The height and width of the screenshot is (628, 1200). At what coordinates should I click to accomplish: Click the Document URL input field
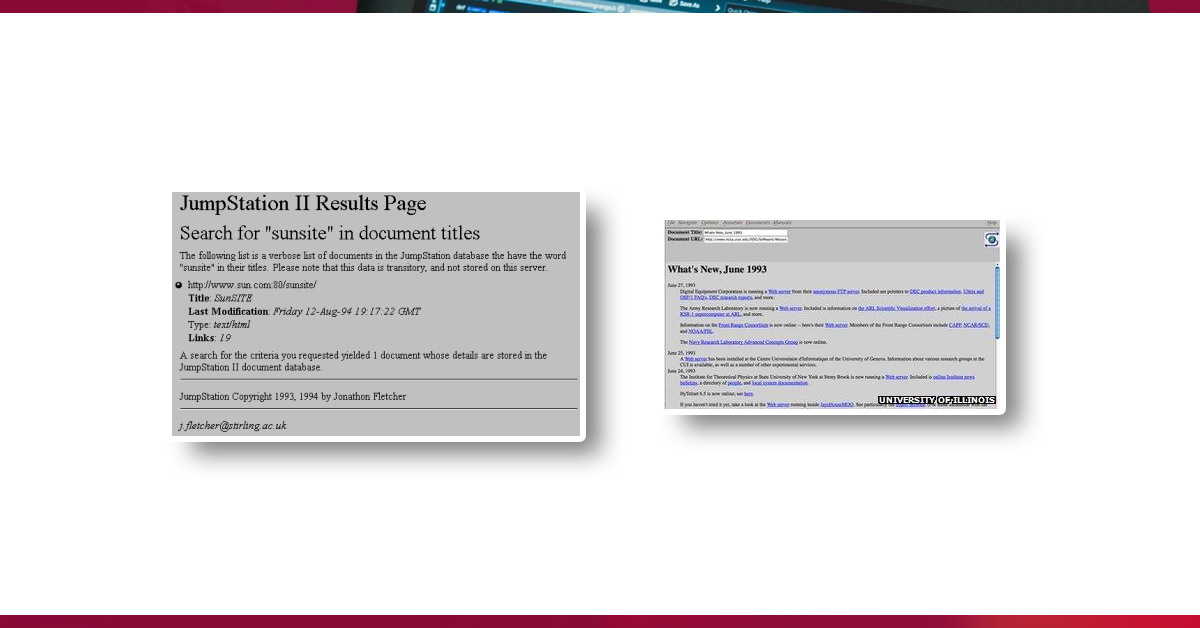(x=745, y=239)
